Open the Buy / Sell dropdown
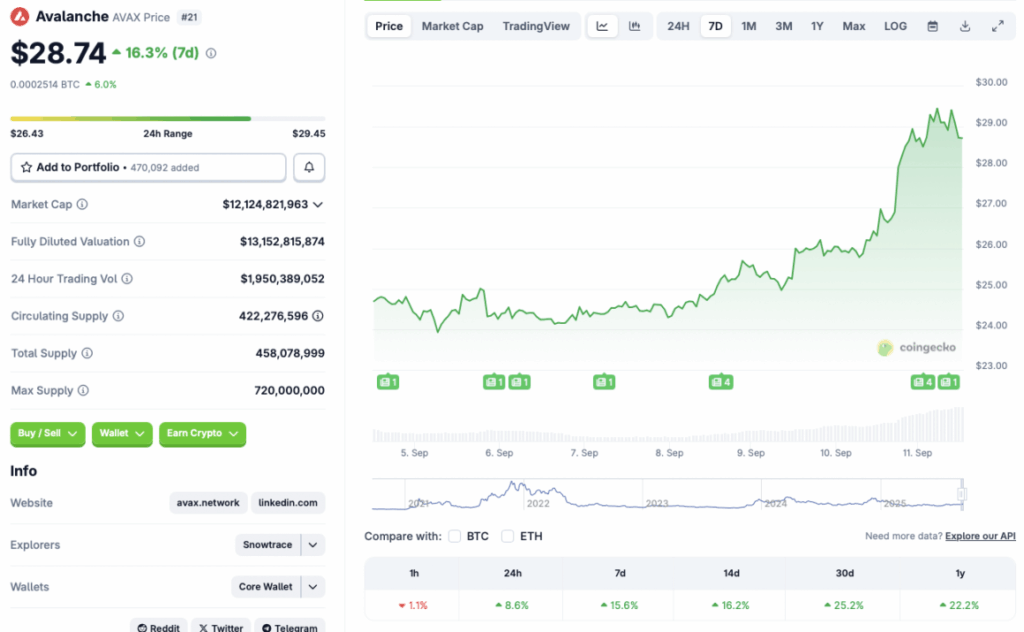The width and height of the screenshot is (1024, 632). pos(47,433)
